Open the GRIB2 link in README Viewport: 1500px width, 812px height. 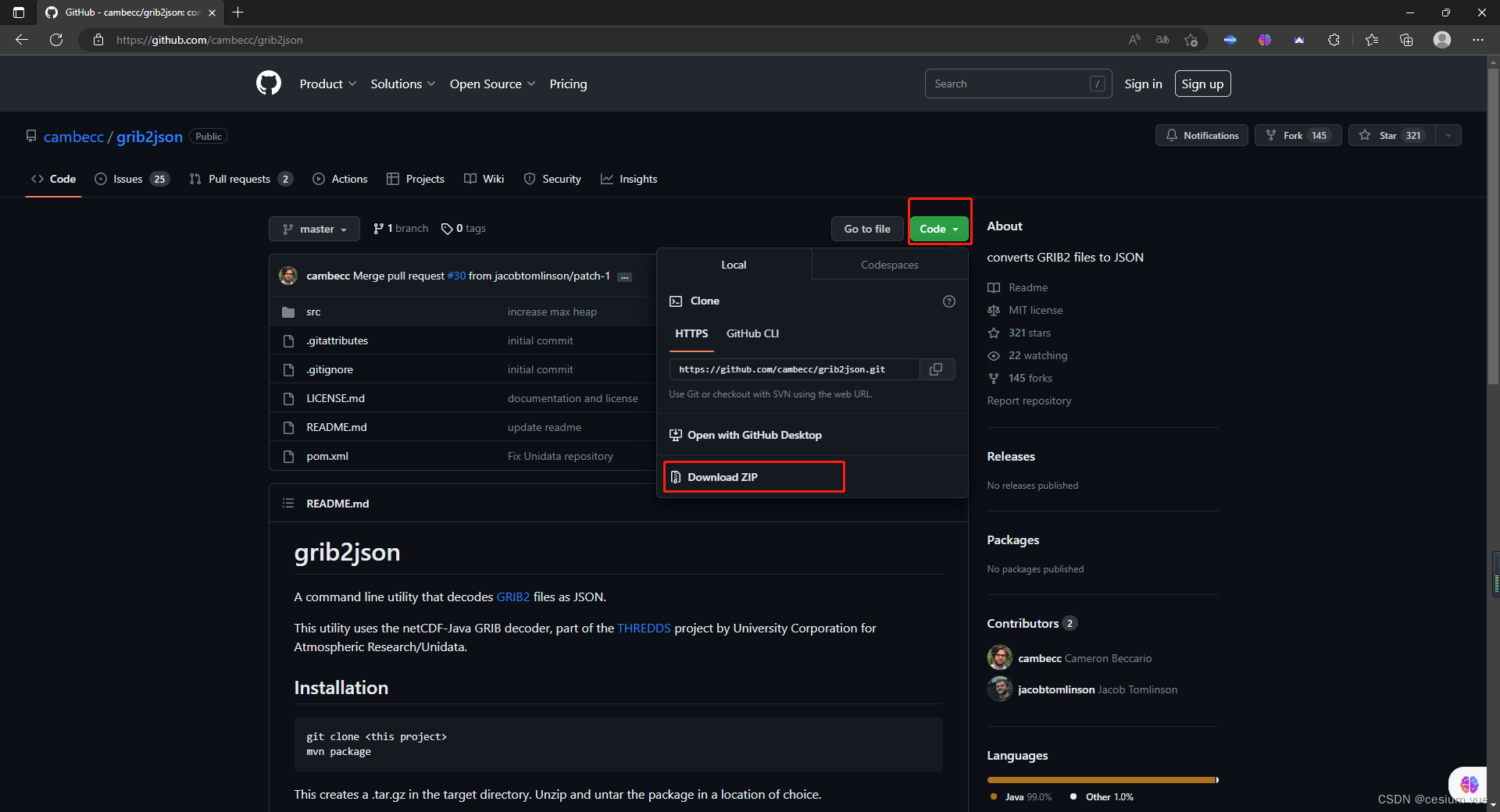[x=512, y=597]
